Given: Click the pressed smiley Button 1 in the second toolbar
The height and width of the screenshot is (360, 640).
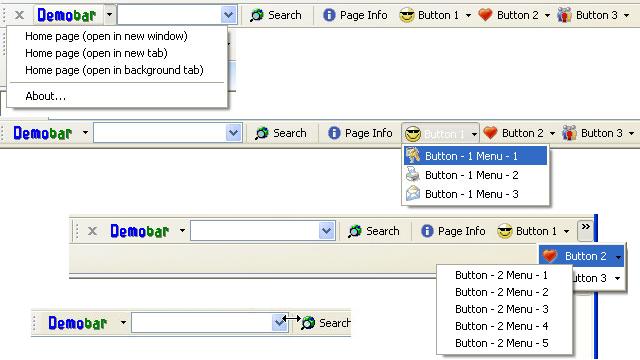Looking at the screenshot, I should tap(413, 134).
